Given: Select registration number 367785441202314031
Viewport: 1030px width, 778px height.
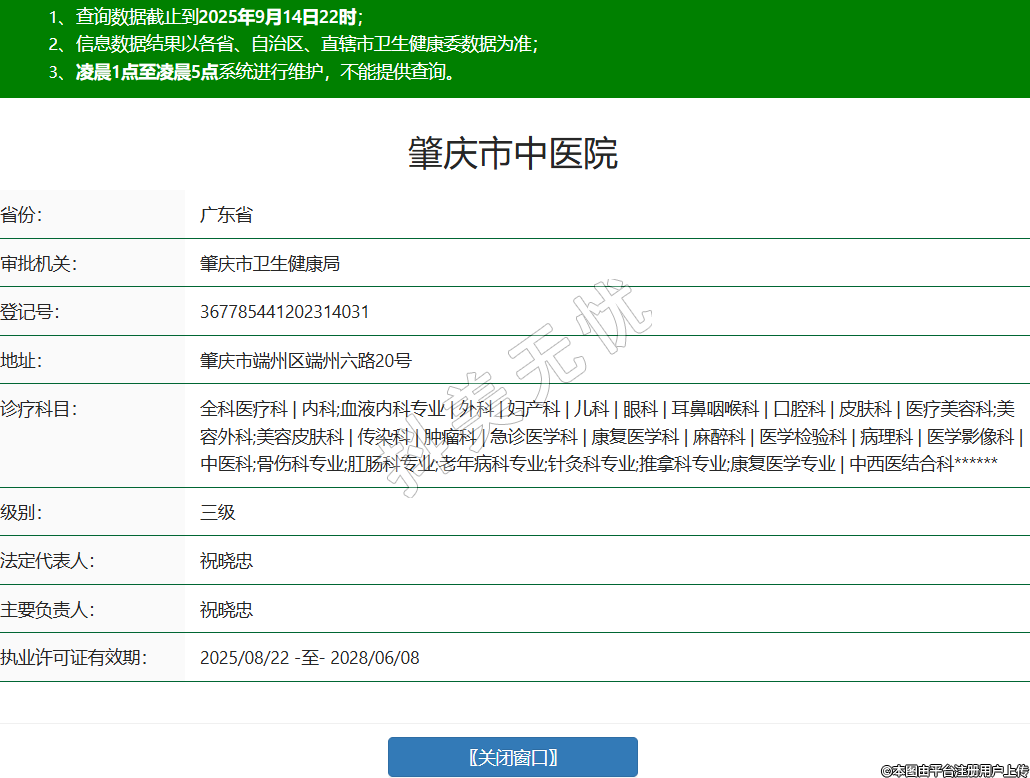Looking at the screenshot, I should pyautogui.click(x=284, y=312).
